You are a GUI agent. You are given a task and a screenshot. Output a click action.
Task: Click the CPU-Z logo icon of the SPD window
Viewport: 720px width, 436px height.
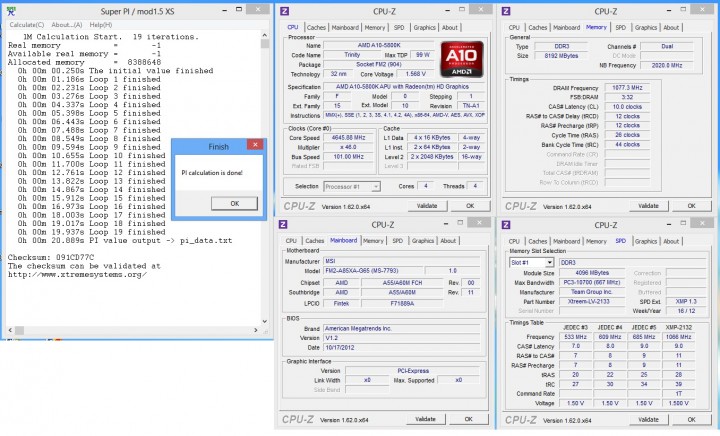pyautogui.click(x=506, y=225)
